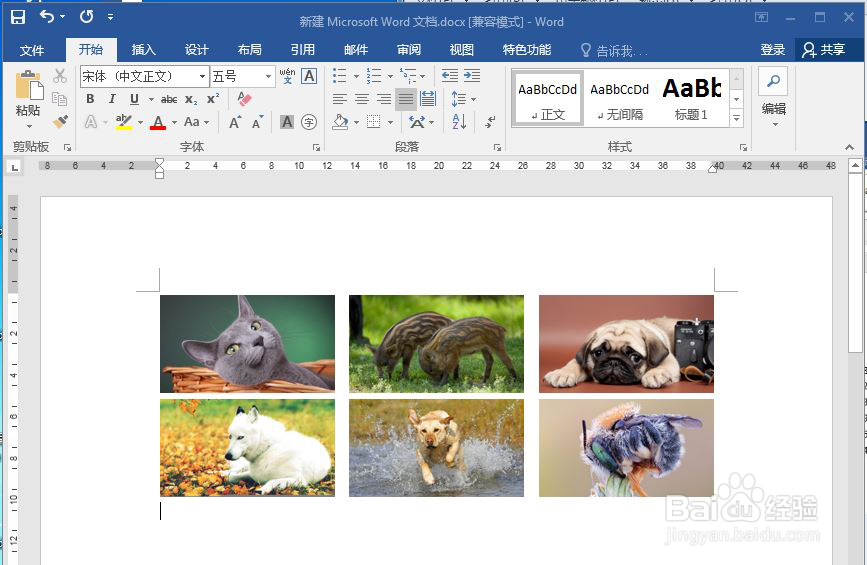Align the text to the right

point(384,99)
